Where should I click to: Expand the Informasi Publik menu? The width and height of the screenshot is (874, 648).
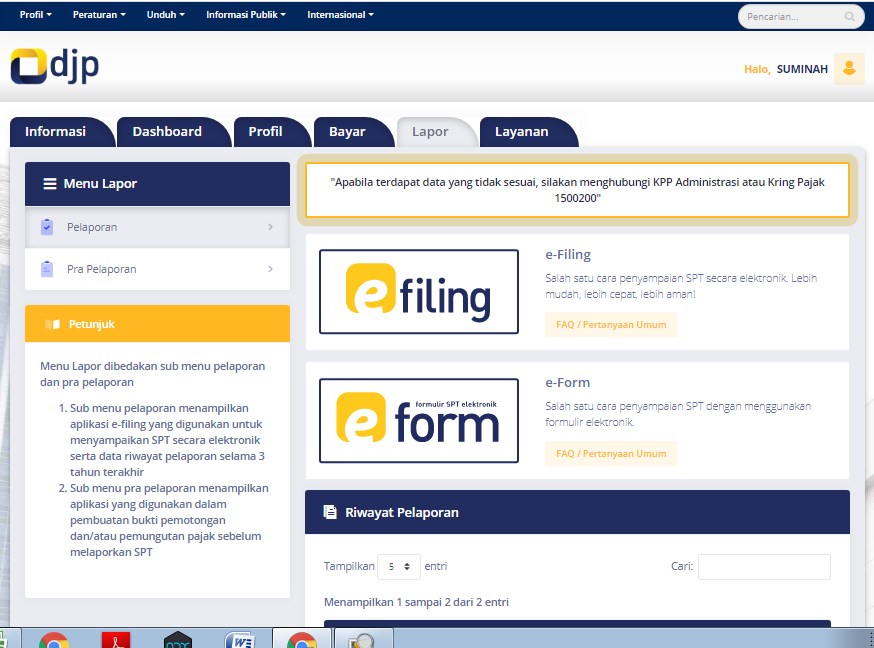pos(246,14)
